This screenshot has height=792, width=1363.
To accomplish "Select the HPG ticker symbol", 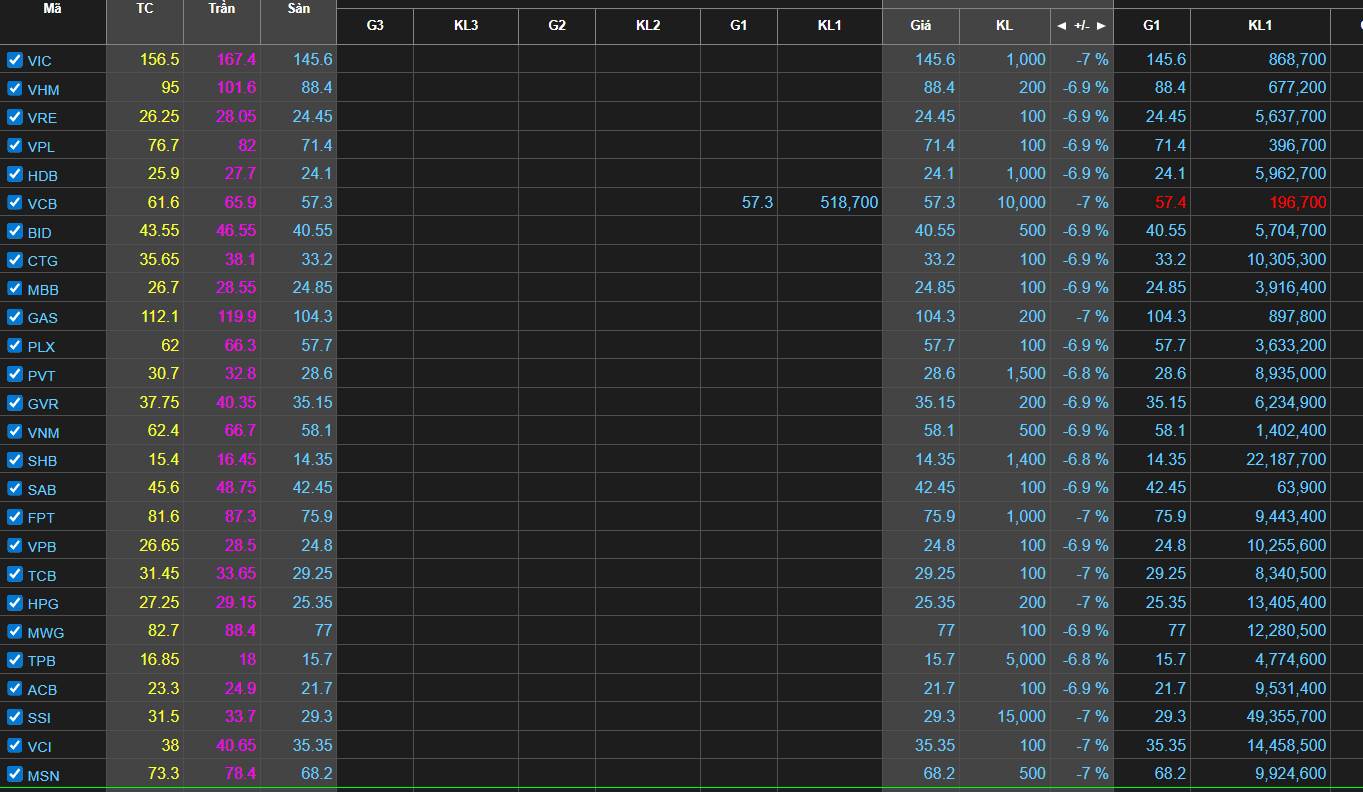I will 43,604.
